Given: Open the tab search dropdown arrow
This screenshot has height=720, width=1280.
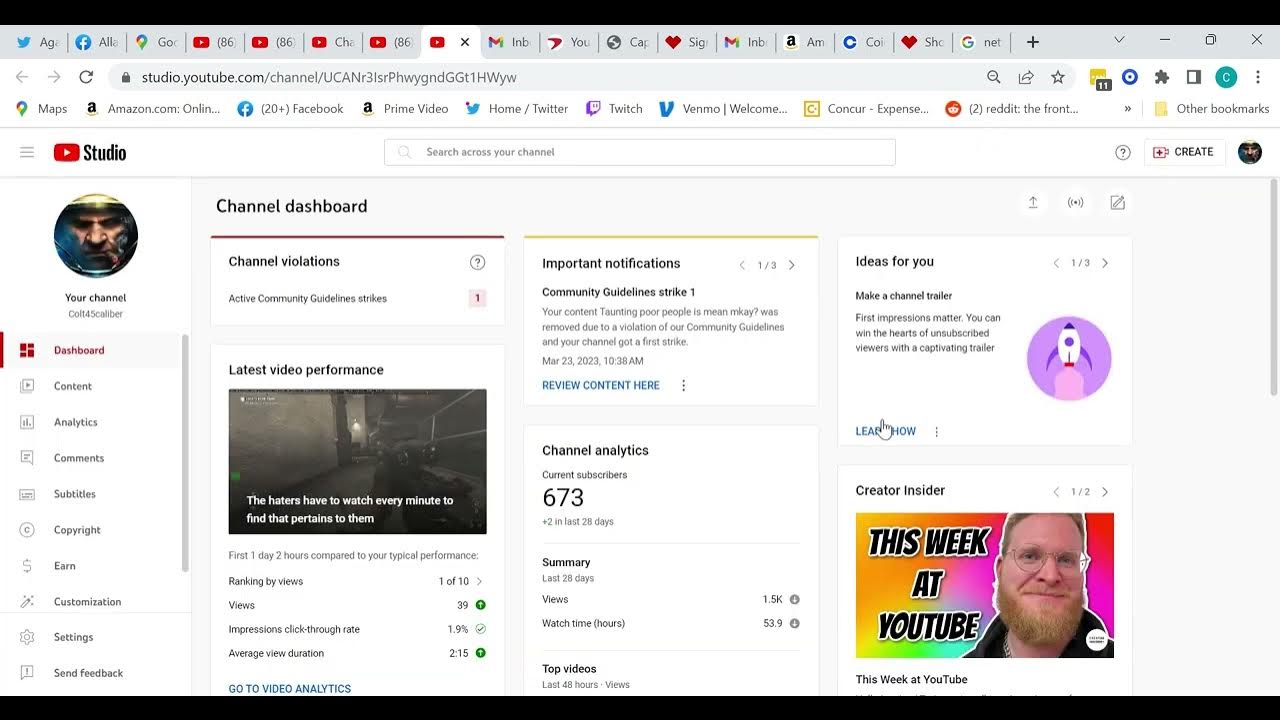Looking at the screenshot, I should (1119, 40).
